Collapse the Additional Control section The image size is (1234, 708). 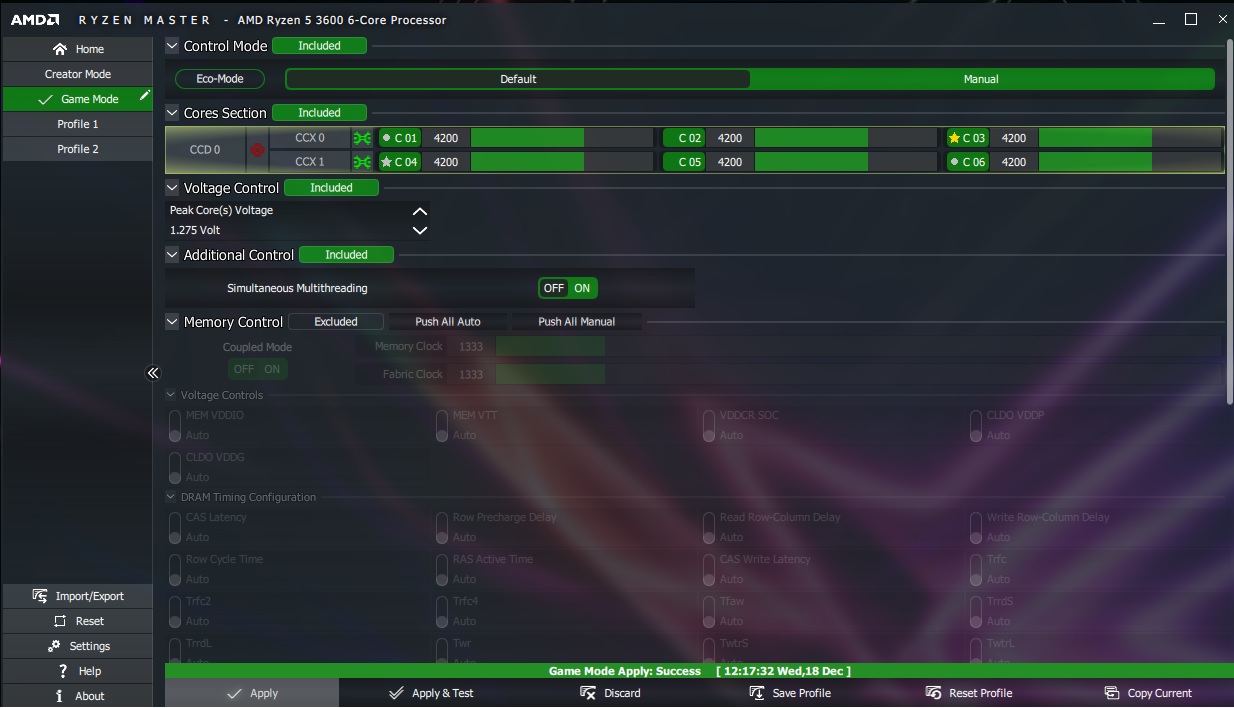coord(172,255)
